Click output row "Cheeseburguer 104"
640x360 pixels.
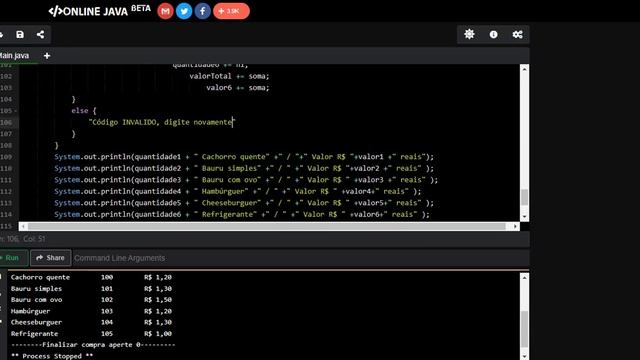coord(91,322)
